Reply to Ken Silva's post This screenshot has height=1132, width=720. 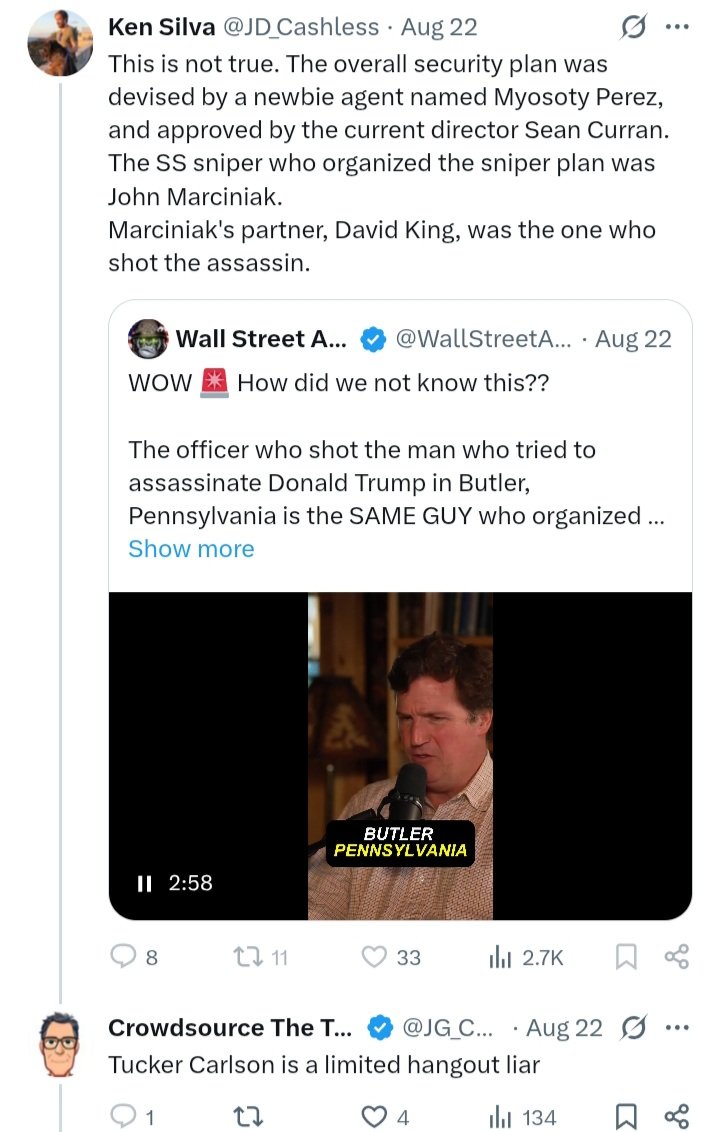click(123, 957)
